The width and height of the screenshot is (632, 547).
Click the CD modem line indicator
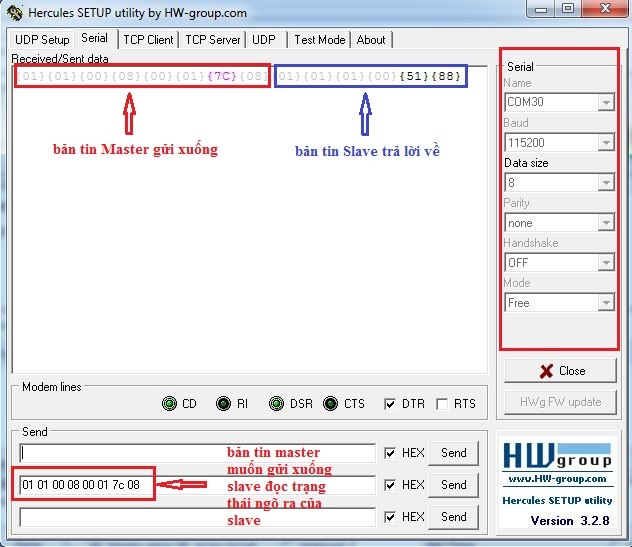coord(169,403)
